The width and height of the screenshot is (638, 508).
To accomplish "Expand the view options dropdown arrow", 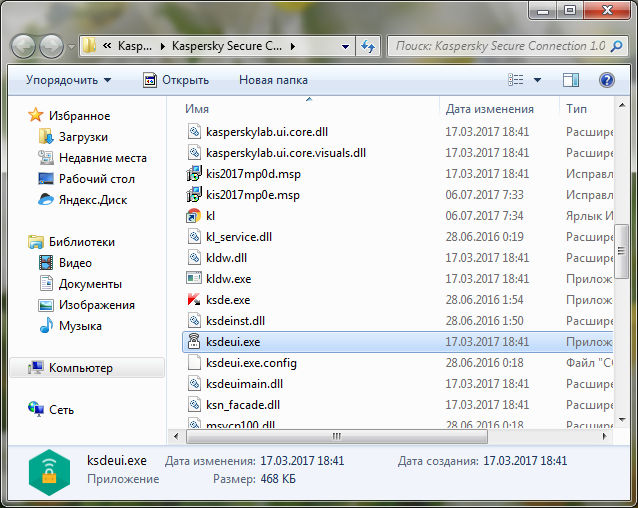I will (x=537, y=80).
